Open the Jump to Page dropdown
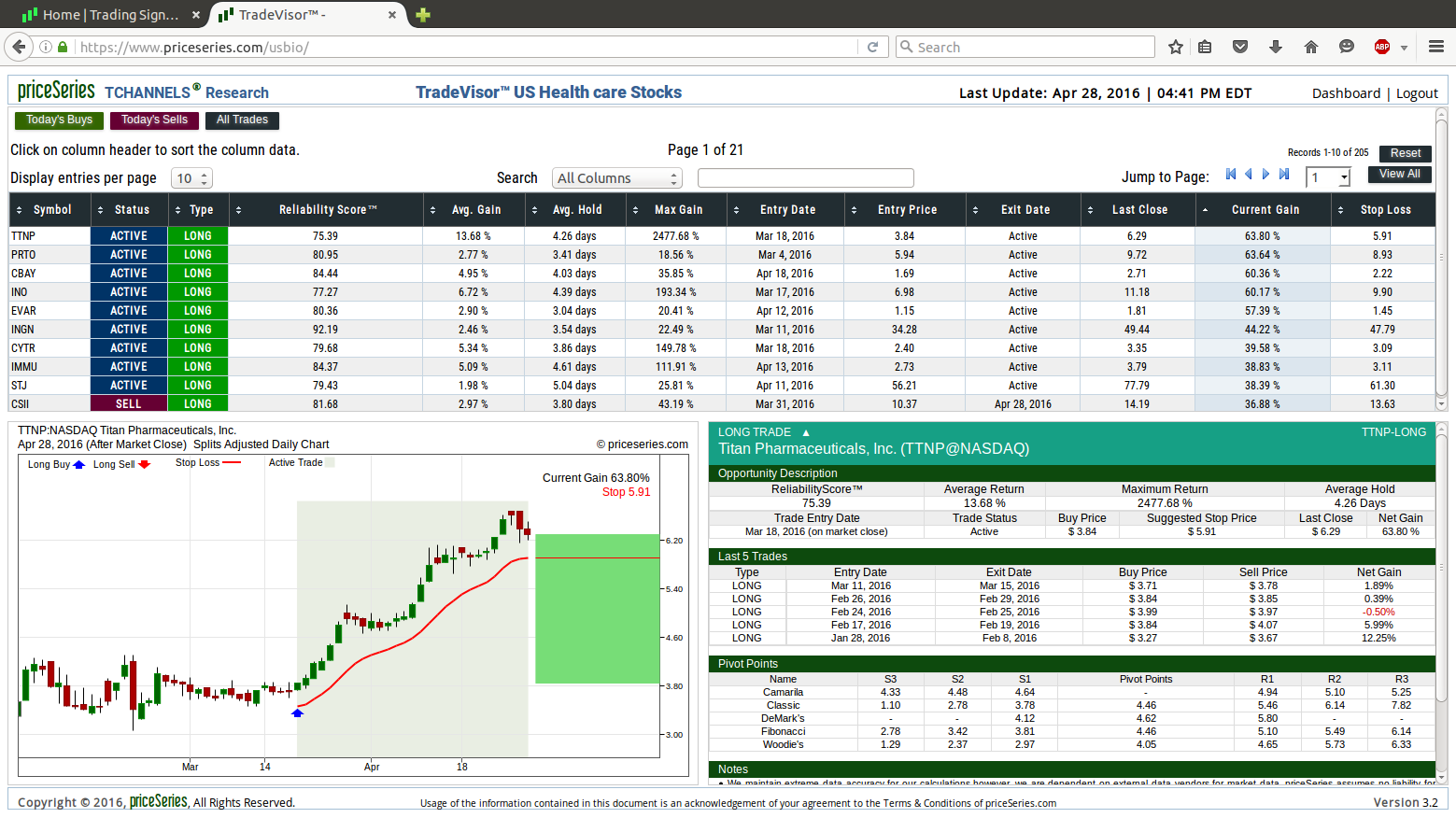Screen dimensions: 1456x818 click(x=1329, y=177)
